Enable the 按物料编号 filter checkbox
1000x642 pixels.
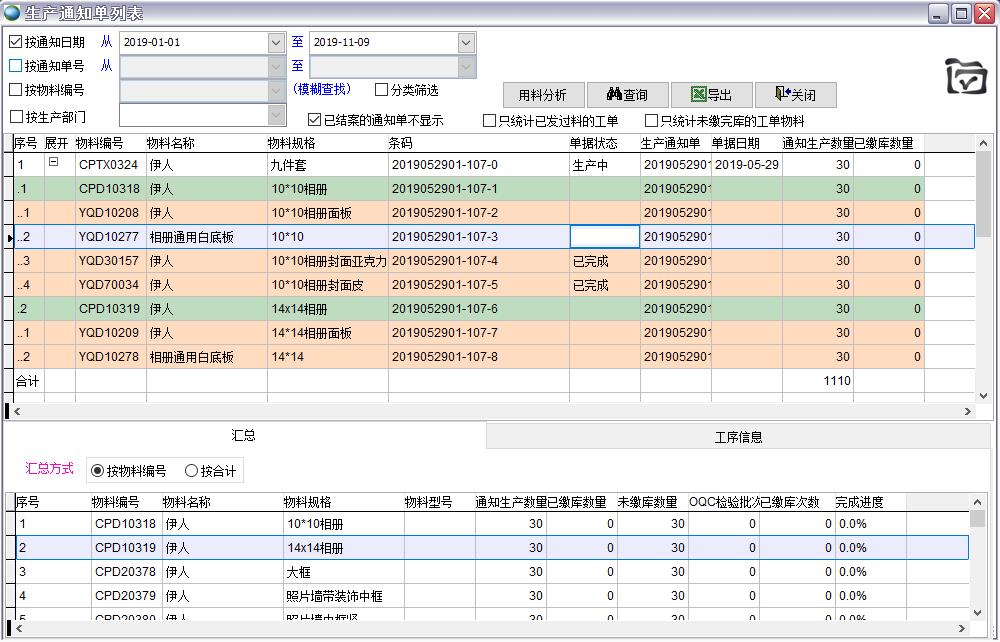point(15,90)
